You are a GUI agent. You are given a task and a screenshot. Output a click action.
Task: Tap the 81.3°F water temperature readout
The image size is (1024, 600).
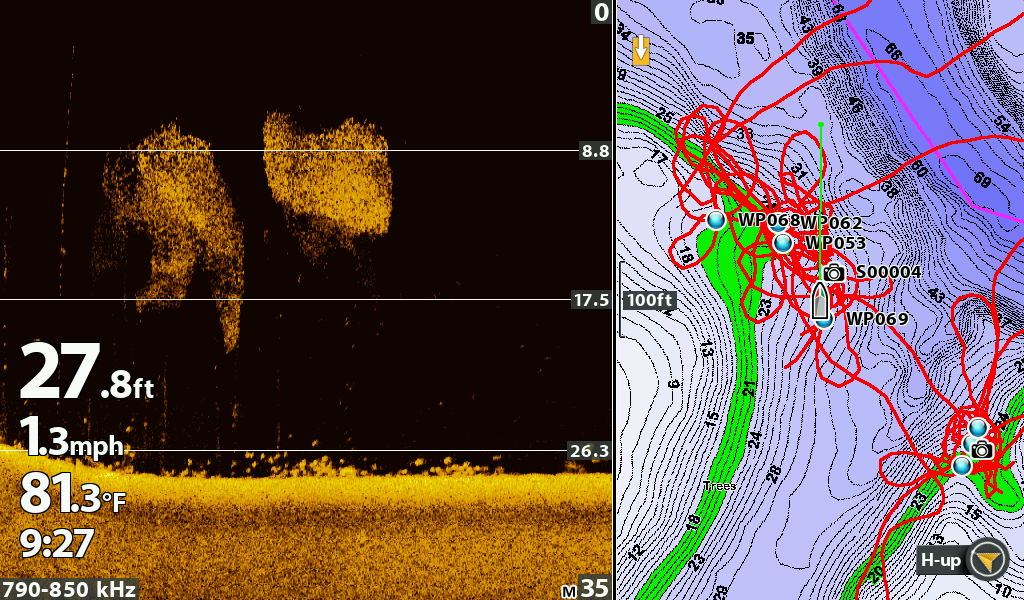[72, 494]
